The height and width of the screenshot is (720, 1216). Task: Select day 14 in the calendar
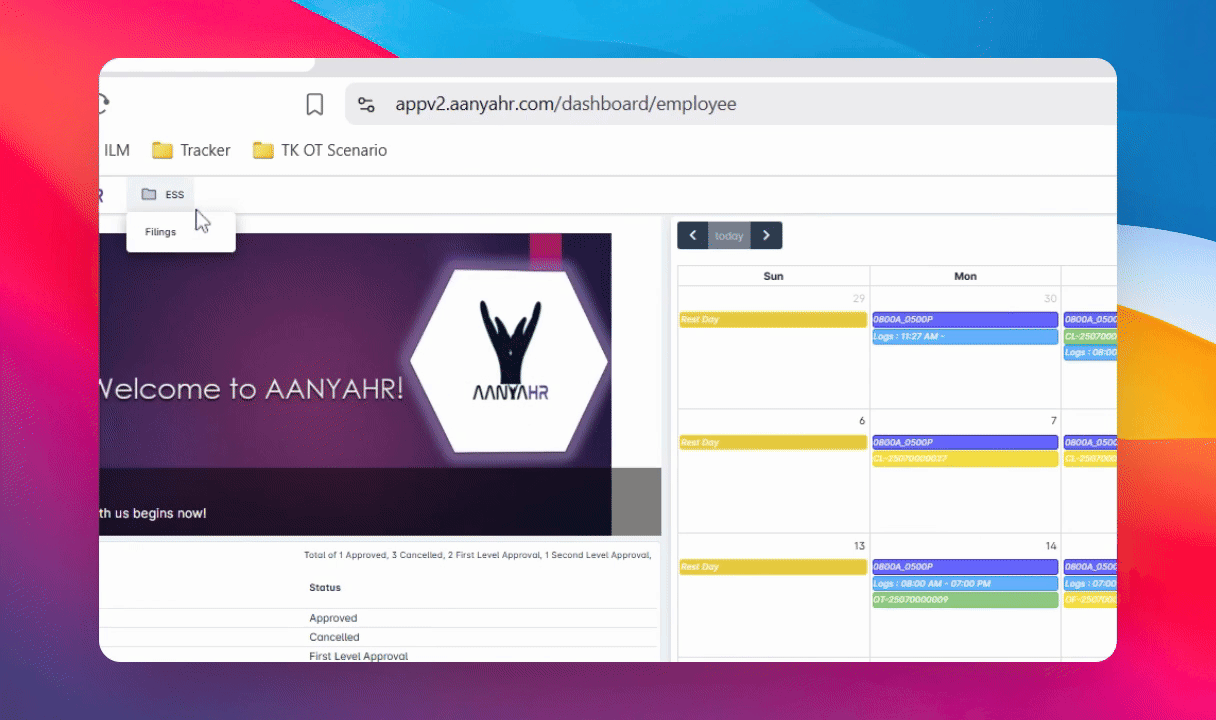click(1051, 545)
